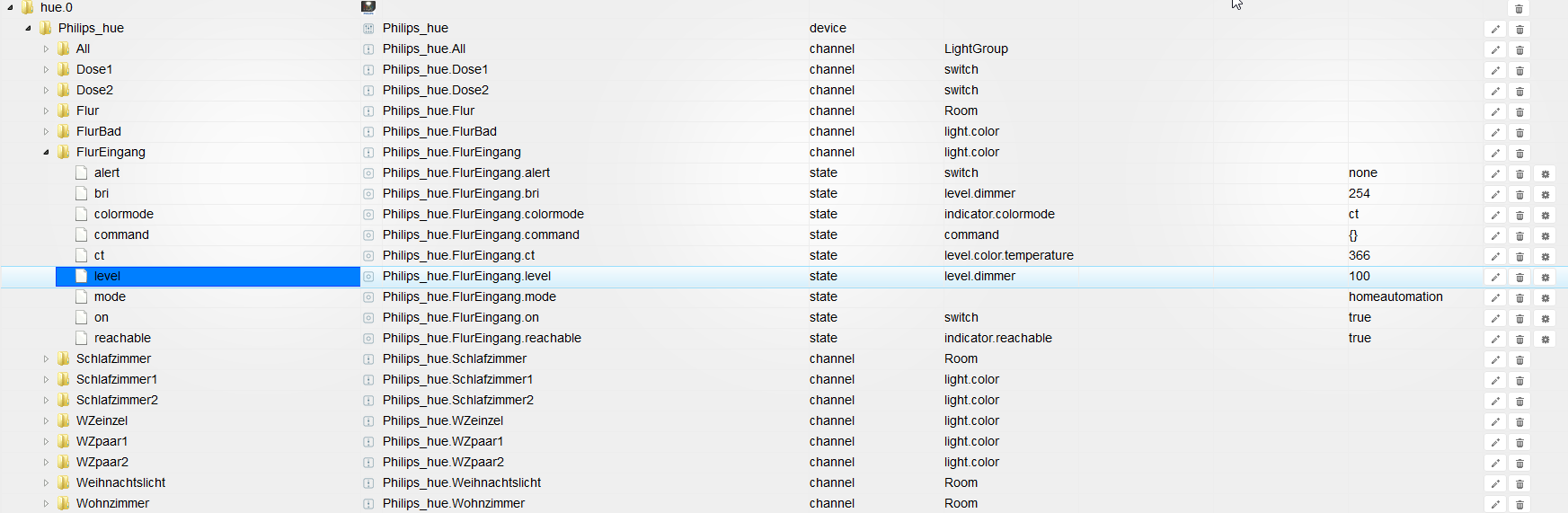Click the Philips_hue.FlurEingang.colormode ID text
1568x513 pixels.
click(x=483, y=214)
